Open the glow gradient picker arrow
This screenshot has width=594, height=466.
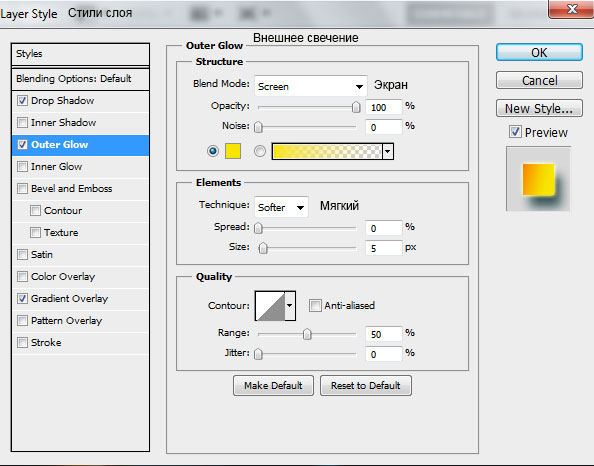click(388, 152)
